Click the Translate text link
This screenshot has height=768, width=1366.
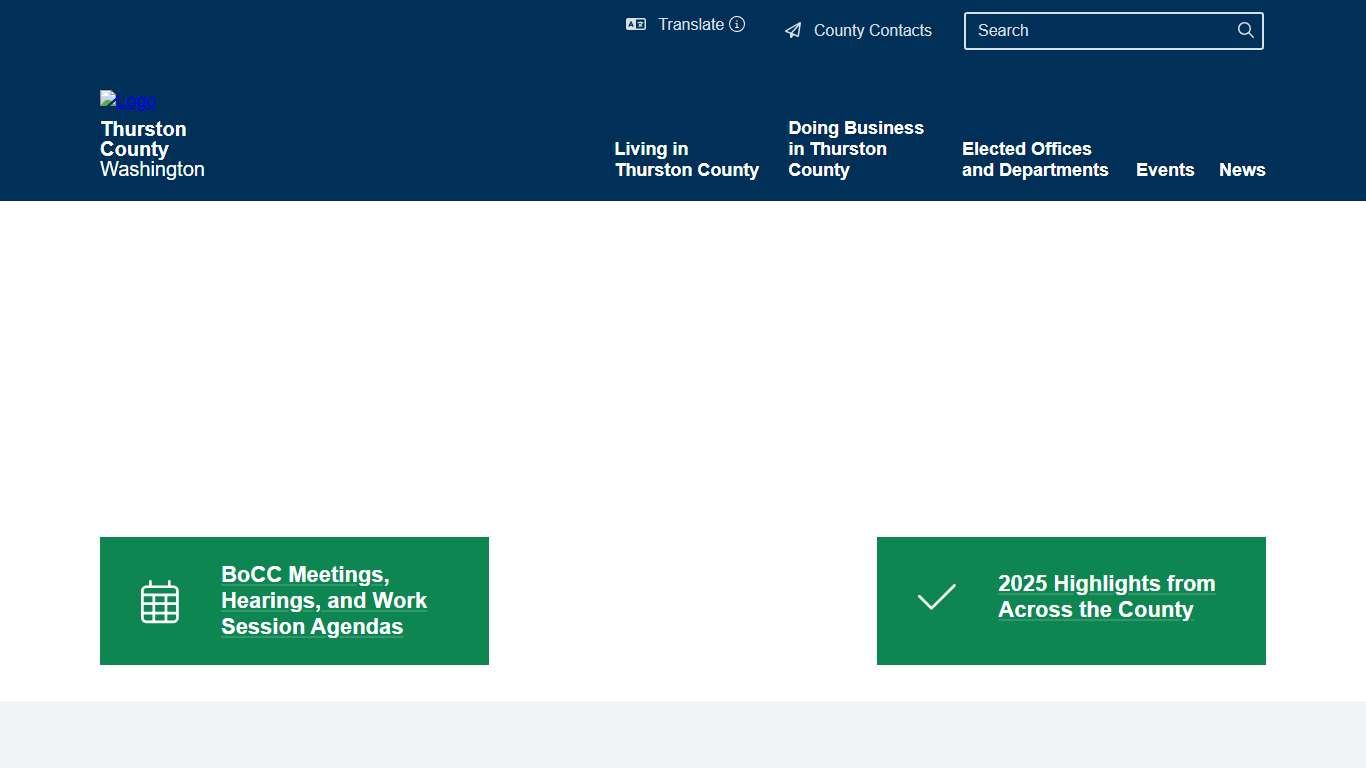(690, 24)
